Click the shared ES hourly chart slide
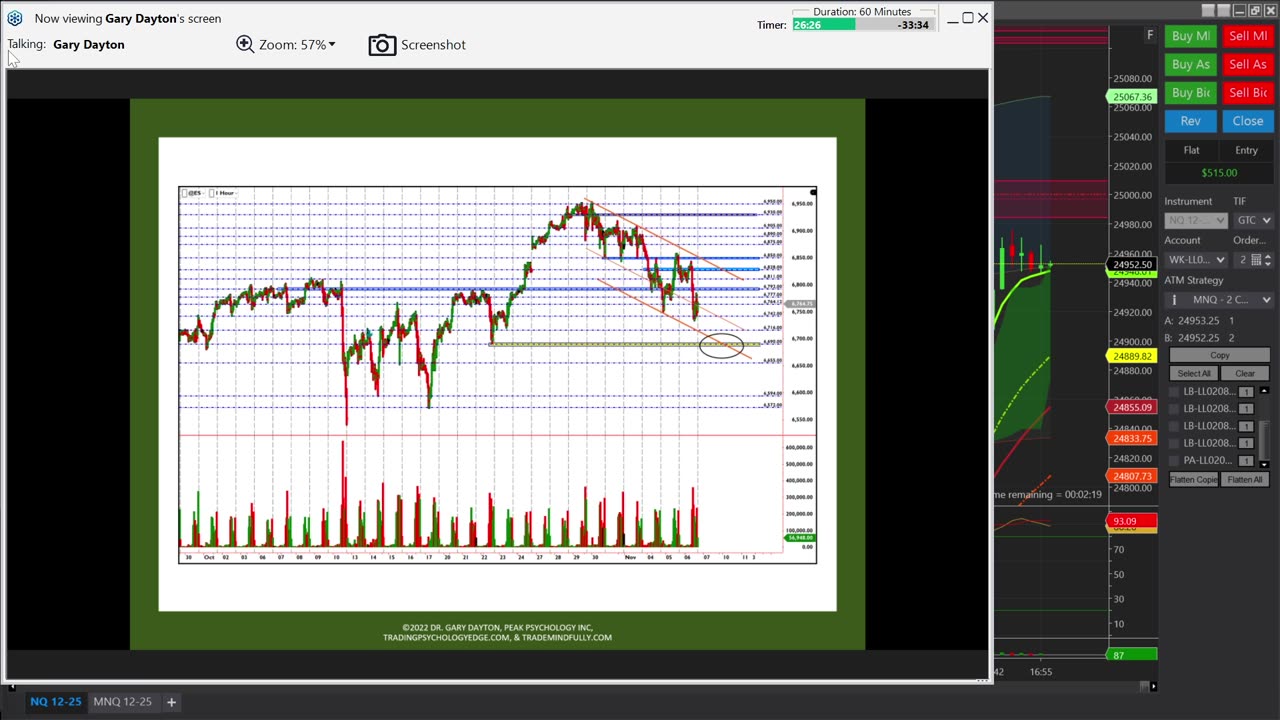This screenshot has width=1280, height=720. click(x=497, y=374)
